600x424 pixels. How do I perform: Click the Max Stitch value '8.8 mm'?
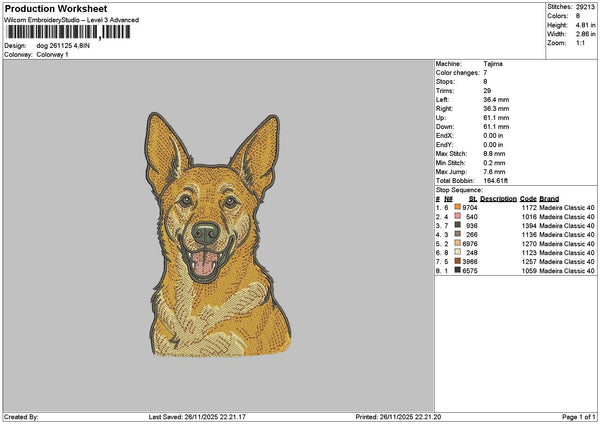494,154
